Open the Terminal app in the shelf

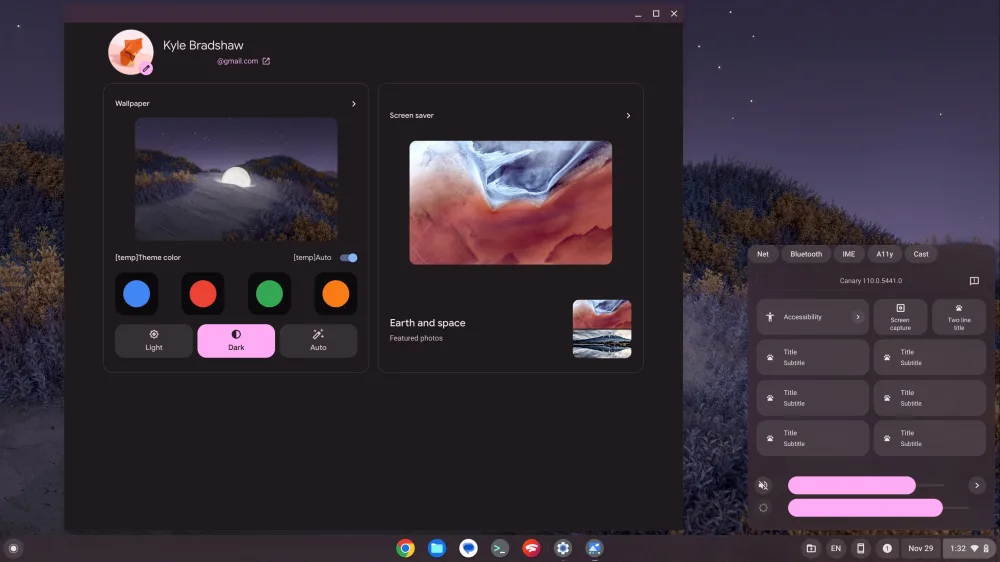(x=500, y=548)
